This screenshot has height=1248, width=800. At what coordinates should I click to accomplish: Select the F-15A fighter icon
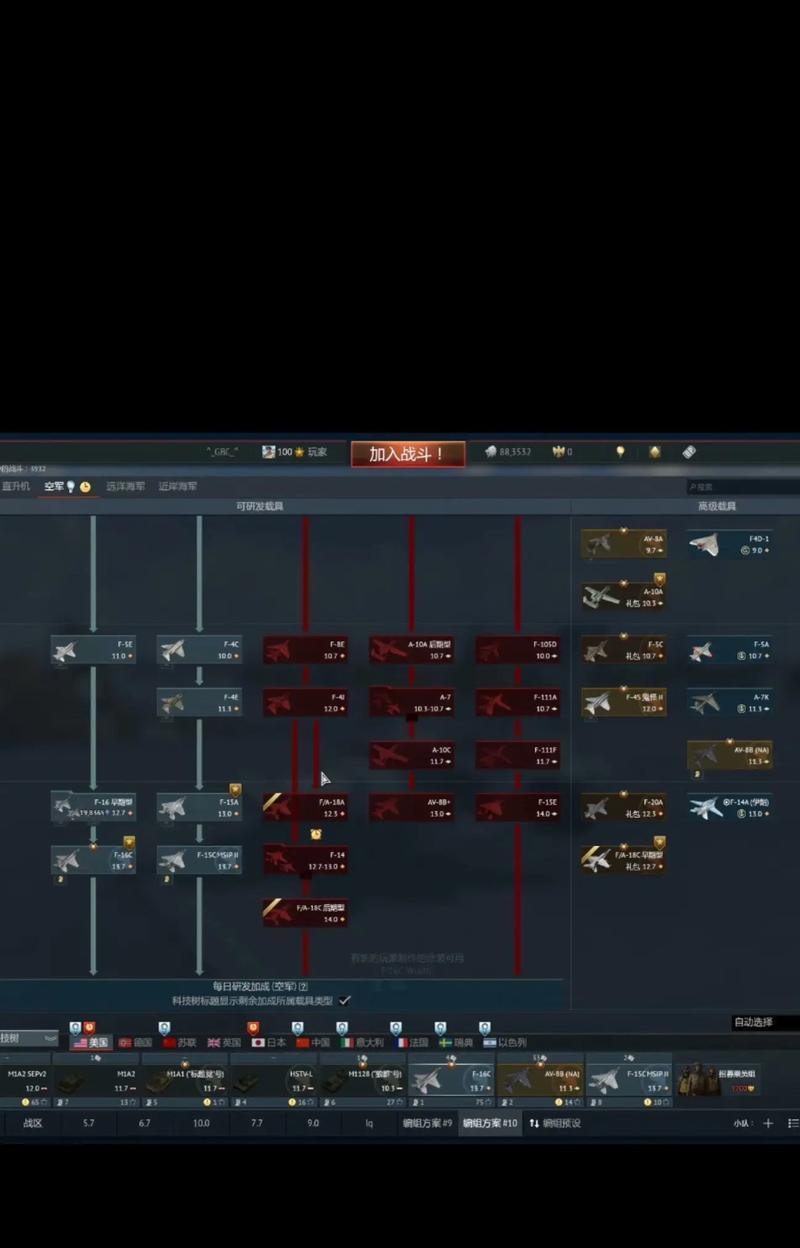point(174,807)
